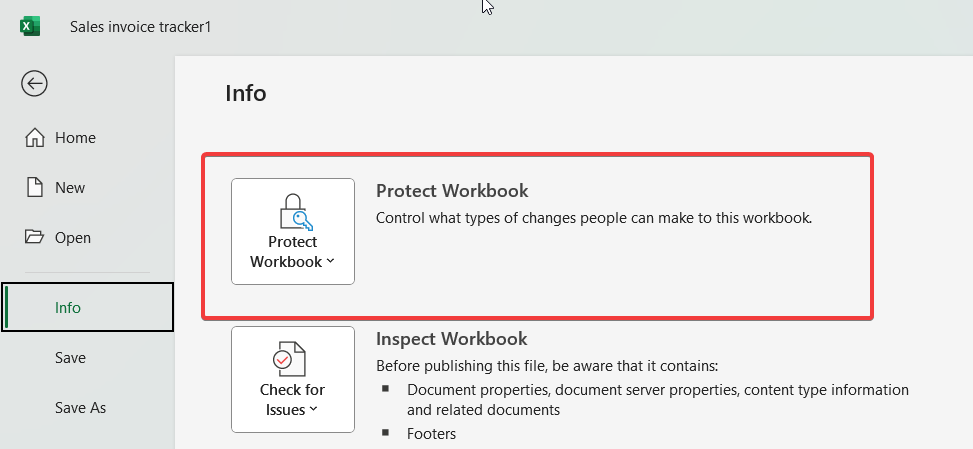The width and height of the screenshot is (973, 449).
Task: Click the padlock and key icon
Action: [x=295, y=212]
